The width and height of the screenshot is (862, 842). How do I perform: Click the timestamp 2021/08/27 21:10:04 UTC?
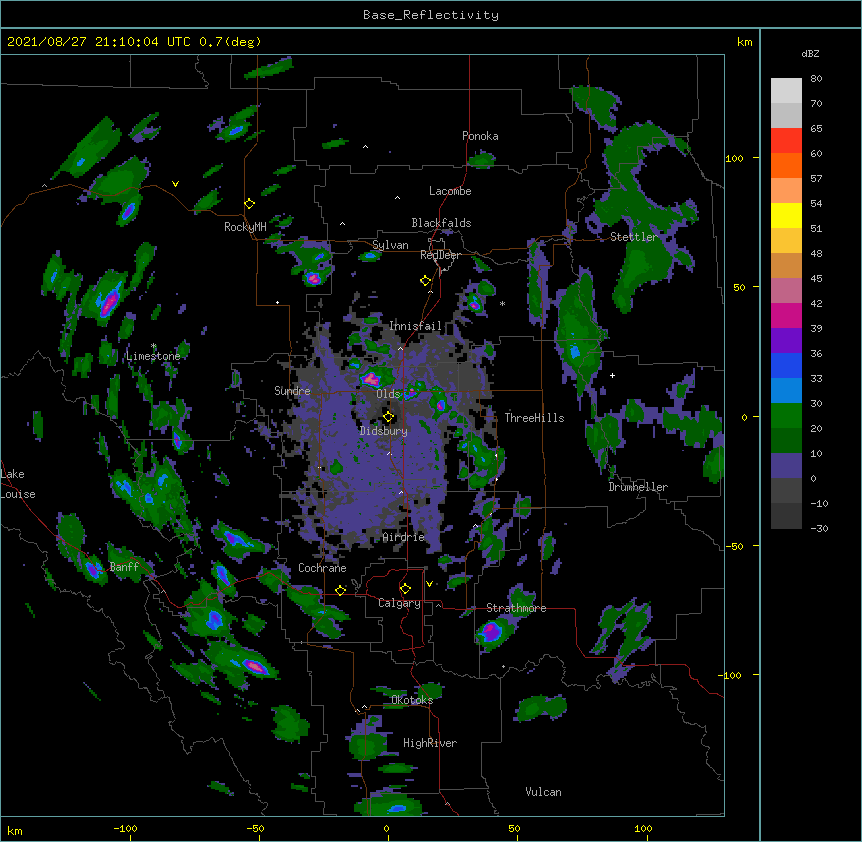(99, 42)
